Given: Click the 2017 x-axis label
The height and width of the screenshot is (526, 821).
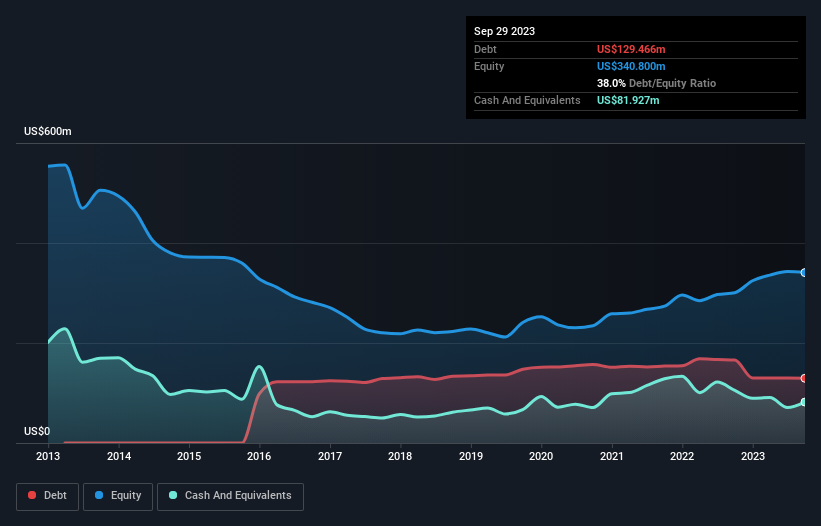Looking at the screenshot, I should (x=330, y=456).
